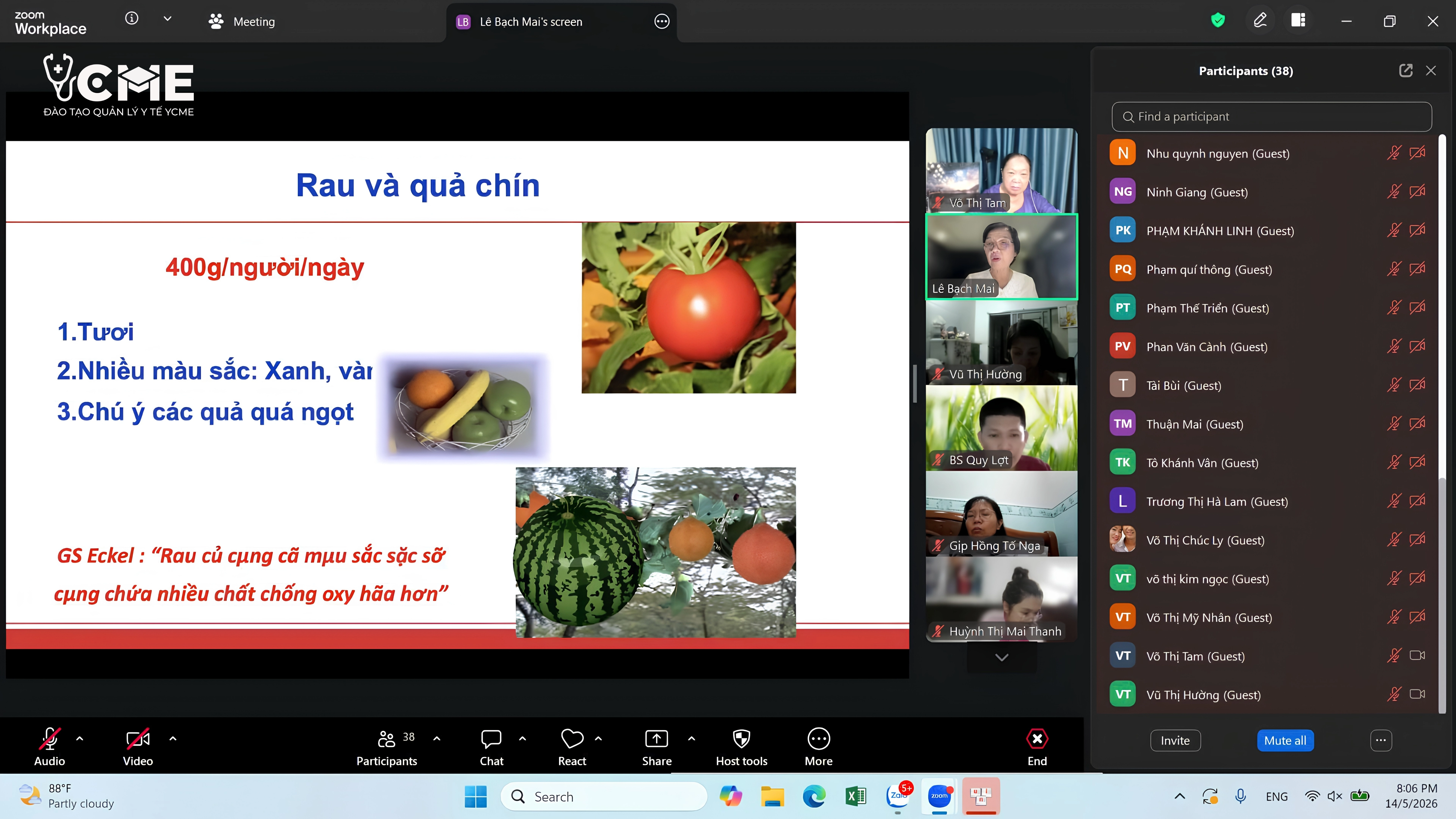Open the Meeting tab
The width and height of the screenshot is (1456, 819).
(x=242, y=22)
